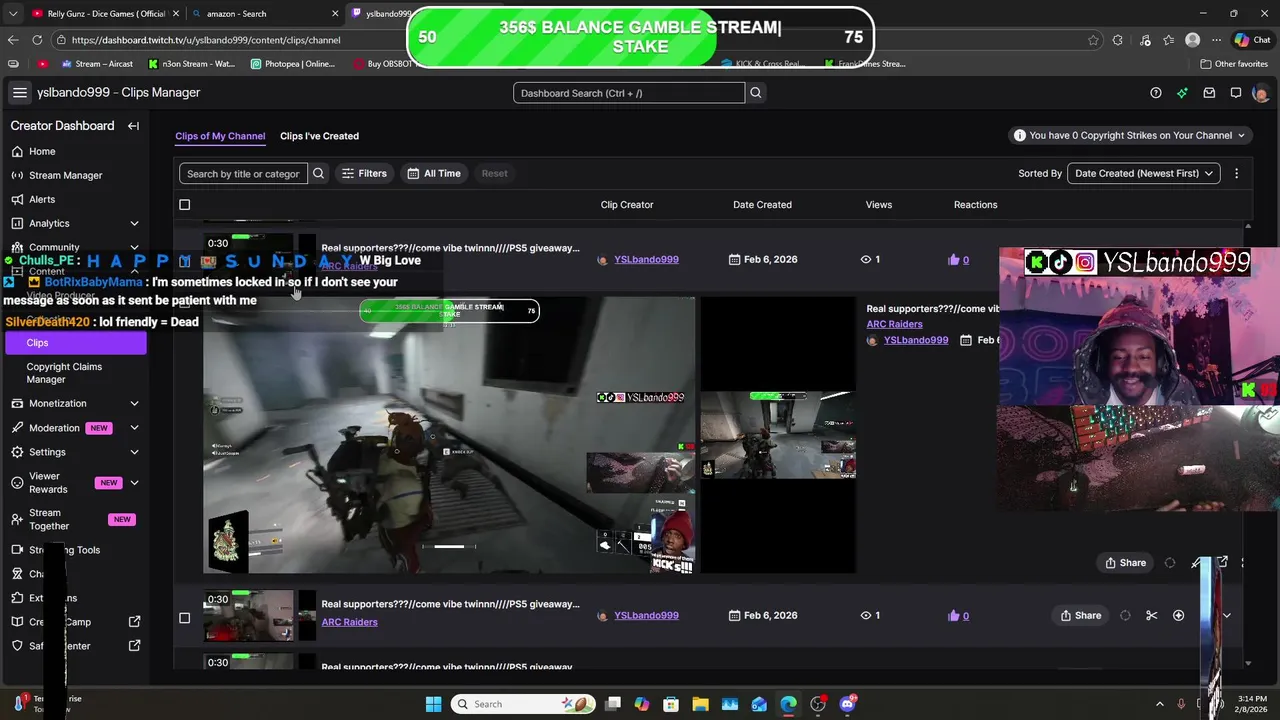1280x720 pixels.
Task: Switch to Clips of My Channel tab
Action: pyautogui.click(x=220, y=136)
